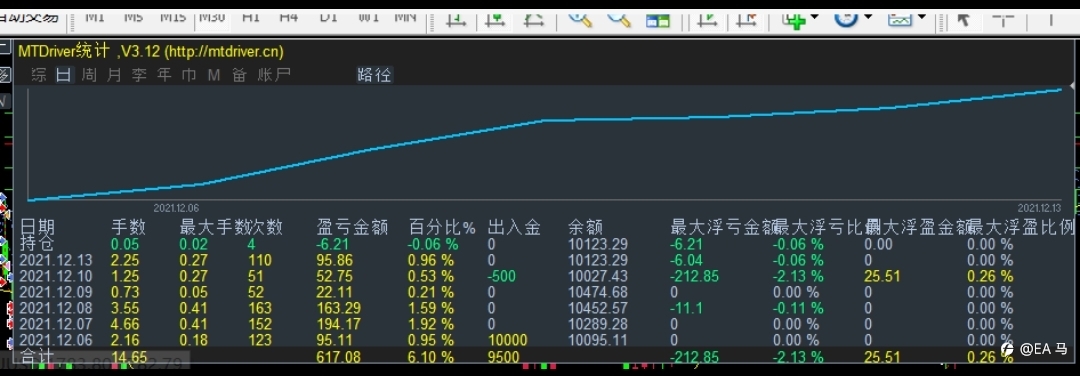Select the arrow cursor tool
The image size is (1080, 376).
(x=964, y=19)
